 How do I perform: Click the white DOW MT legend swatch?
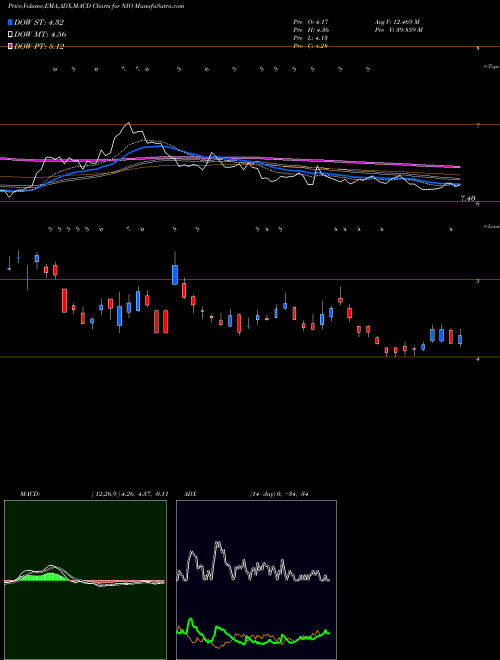pos(10,35)
